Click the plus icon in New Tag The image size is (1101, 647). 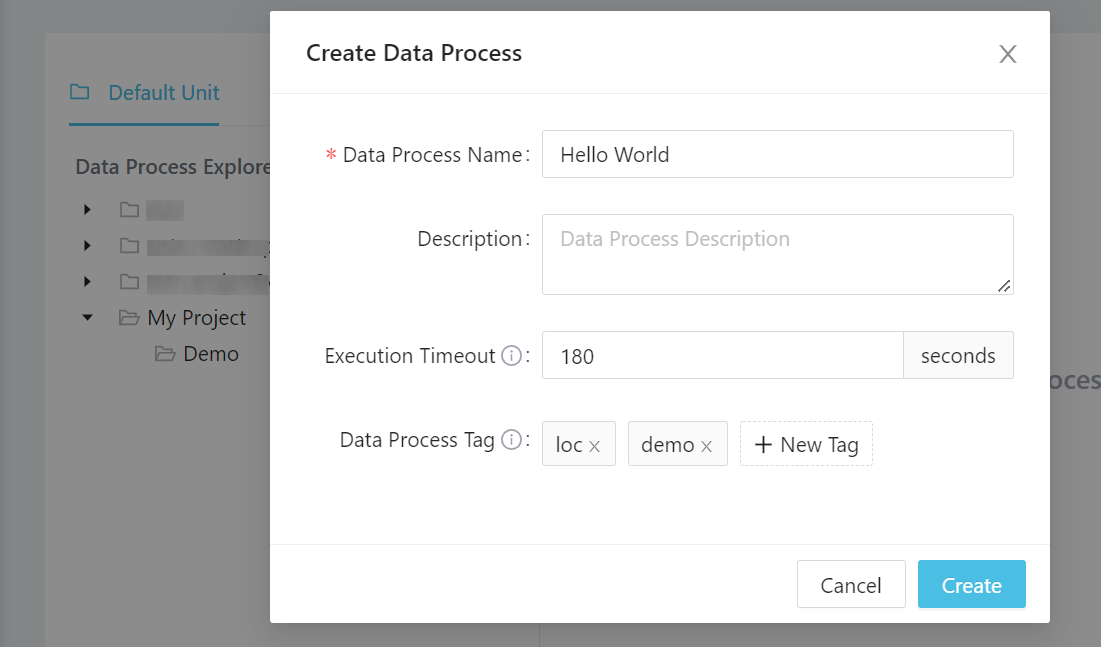[x=763, y=445]
